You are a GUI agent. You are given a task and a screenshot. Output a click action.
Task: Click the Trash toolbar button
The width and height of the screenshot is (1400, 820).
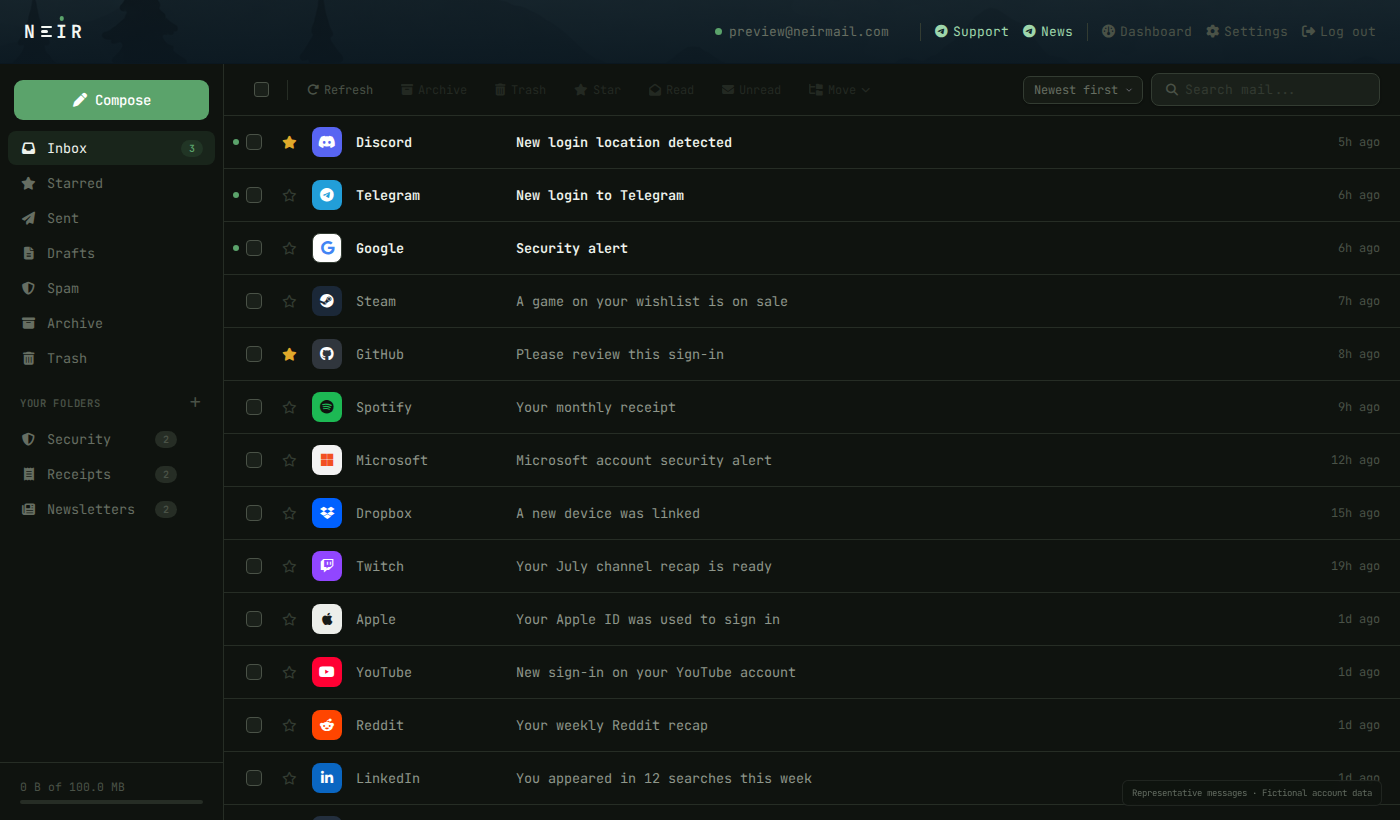[x=521, y=90]
